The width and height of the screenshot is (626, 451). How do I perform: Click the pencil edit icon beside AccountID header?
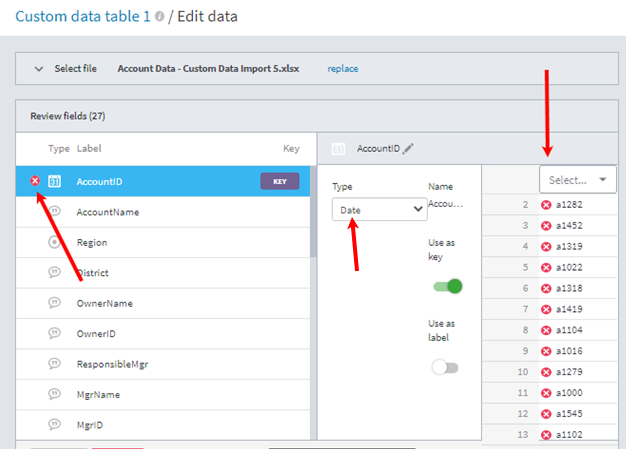click(x=408, y=149)
